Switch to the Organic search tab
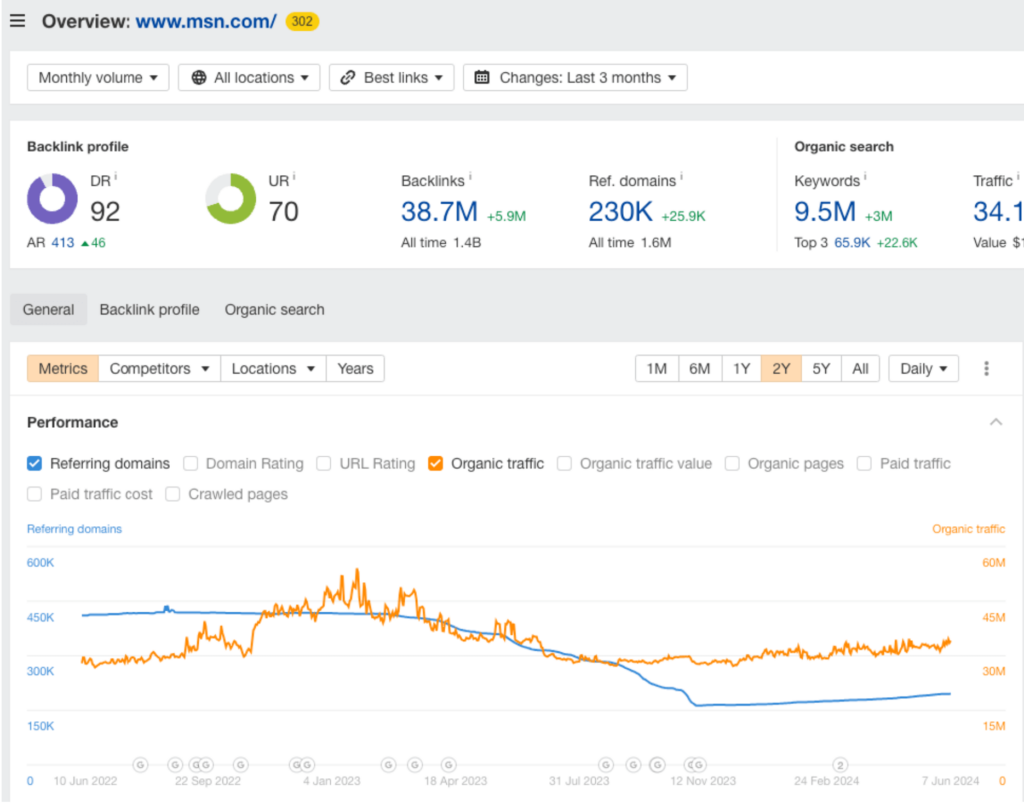Image resolution: width=1024 pixels, height=804 pixels. (x=274, y=310)
